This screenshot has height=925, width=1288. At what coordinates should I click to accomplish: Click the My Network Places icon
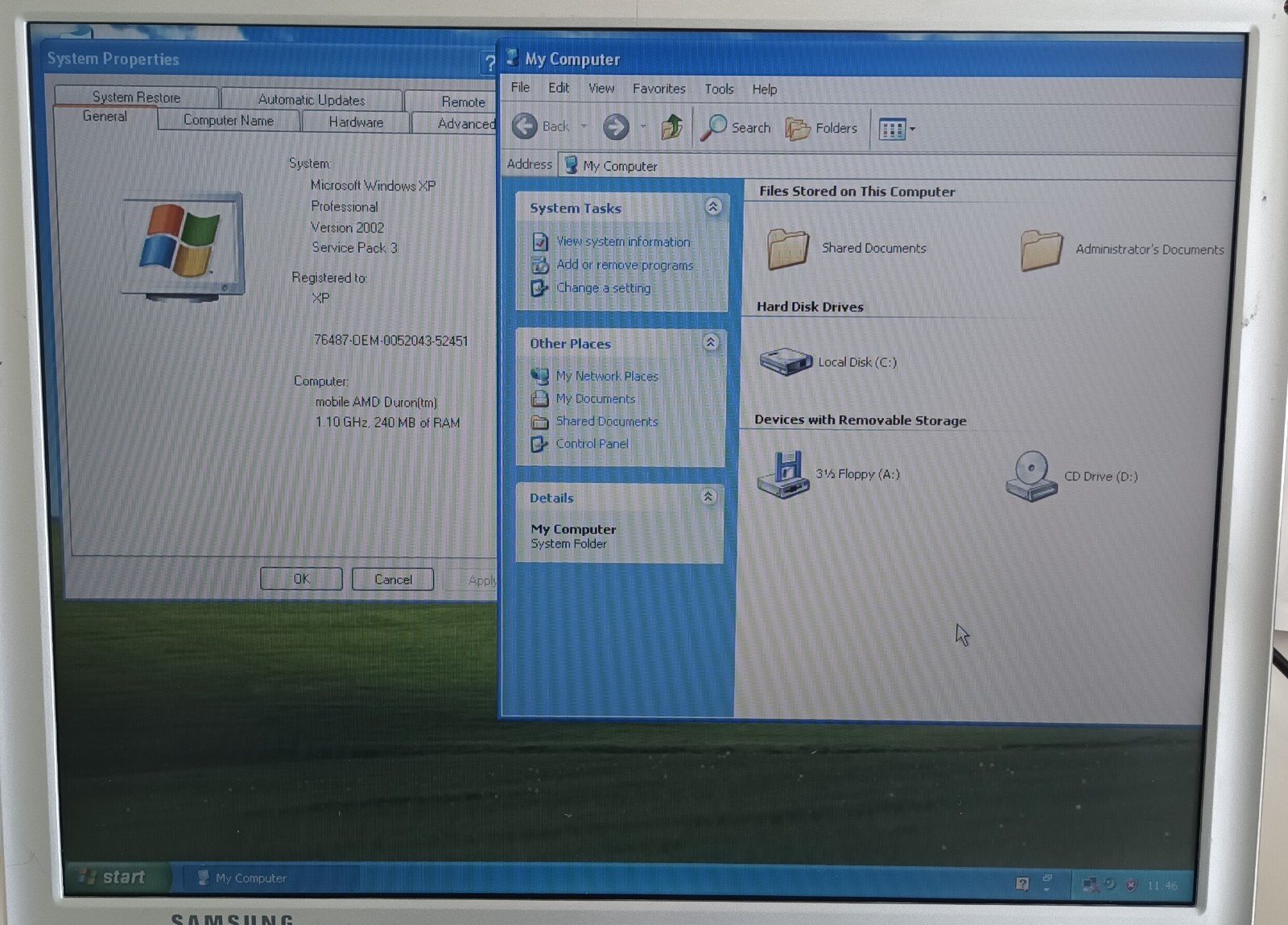pos(539,375)
